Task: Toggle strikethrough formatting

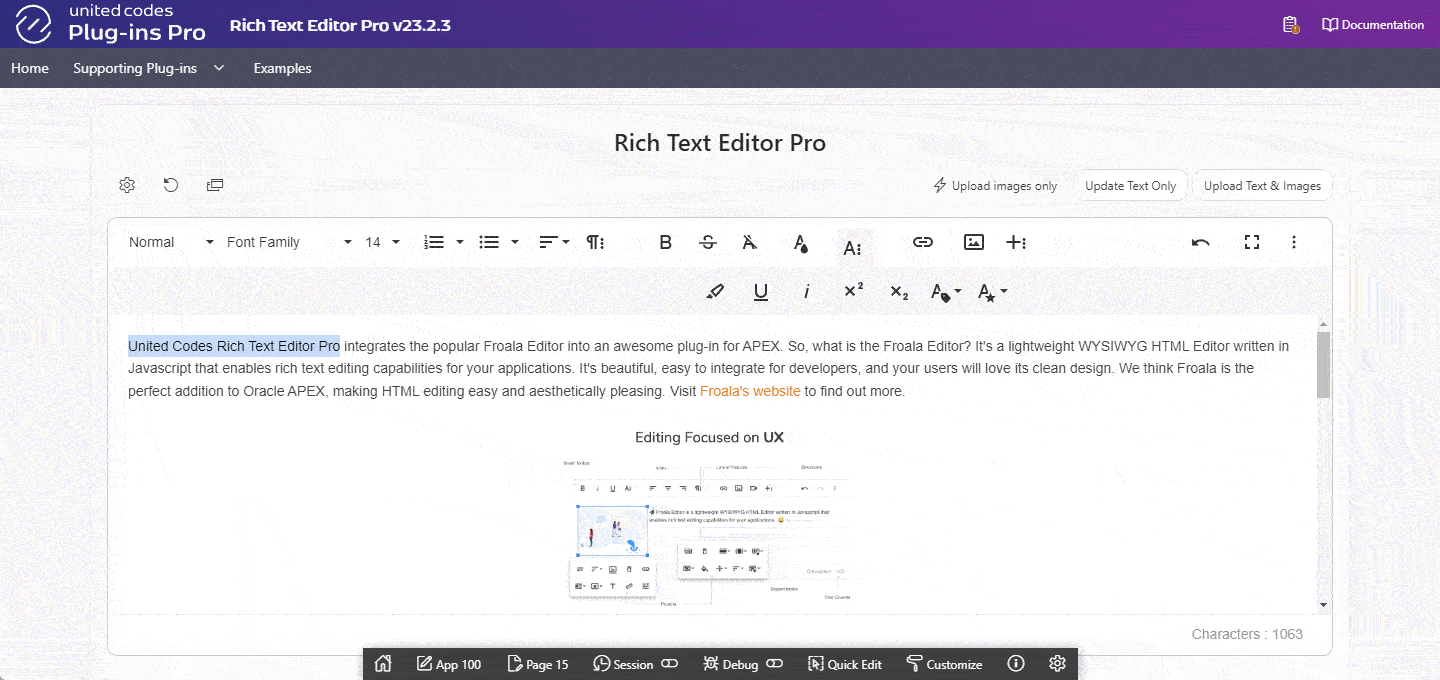Action: (x=708, y=242)
